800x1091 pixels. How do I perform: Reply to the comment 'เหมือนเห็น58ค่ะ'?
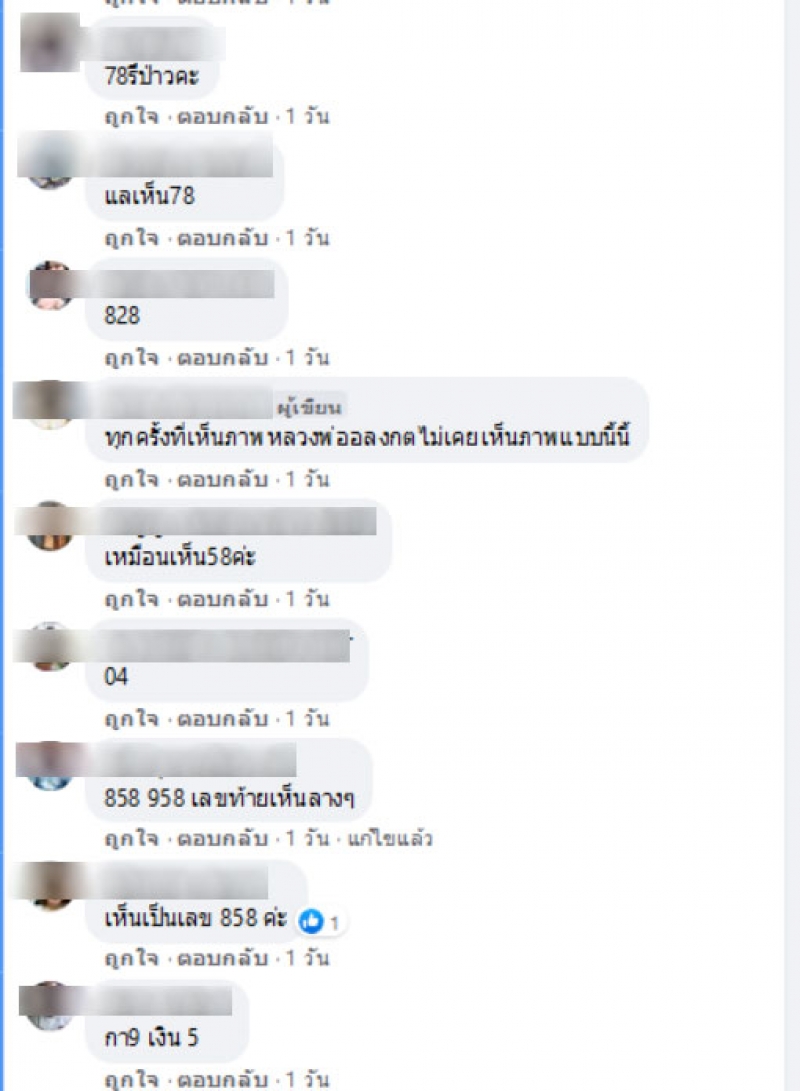[223, 599]
